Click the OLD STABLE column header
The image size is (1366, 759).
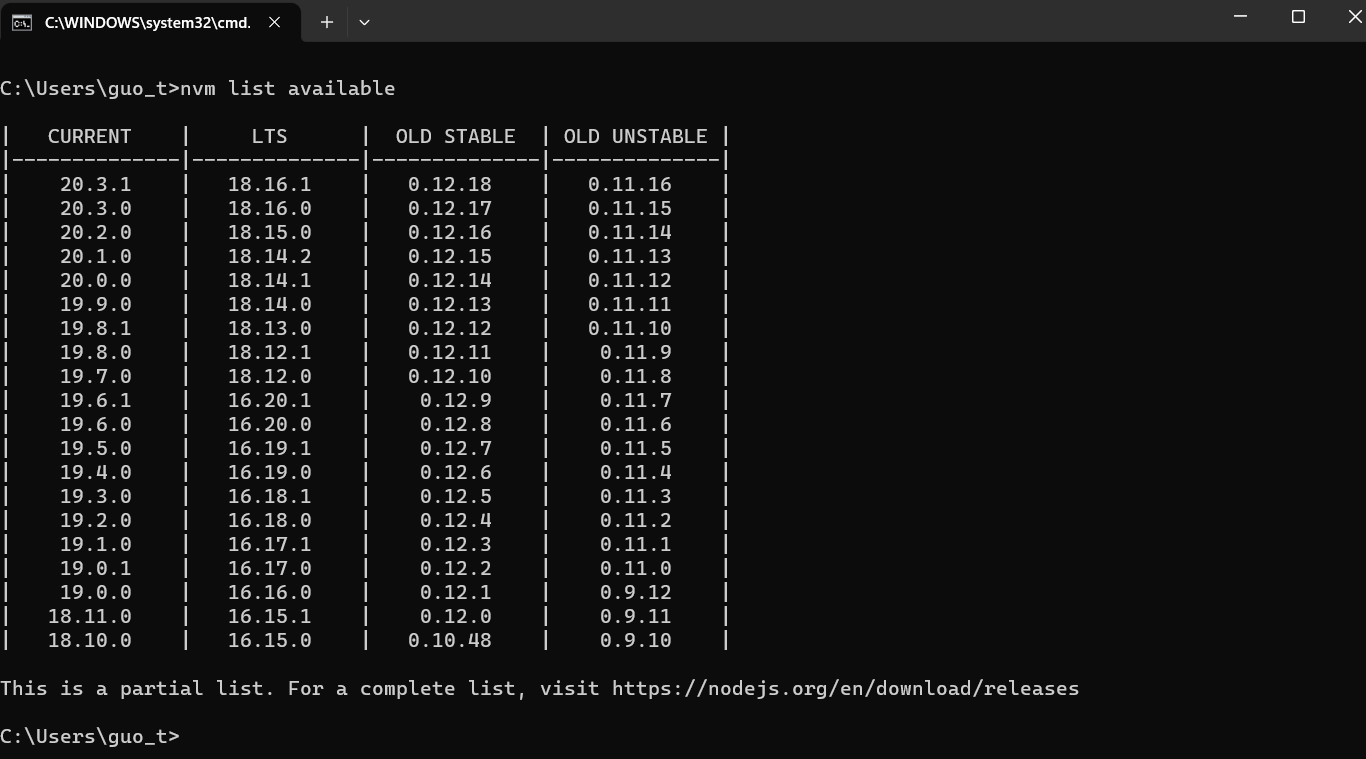click(x=455, y=137)
